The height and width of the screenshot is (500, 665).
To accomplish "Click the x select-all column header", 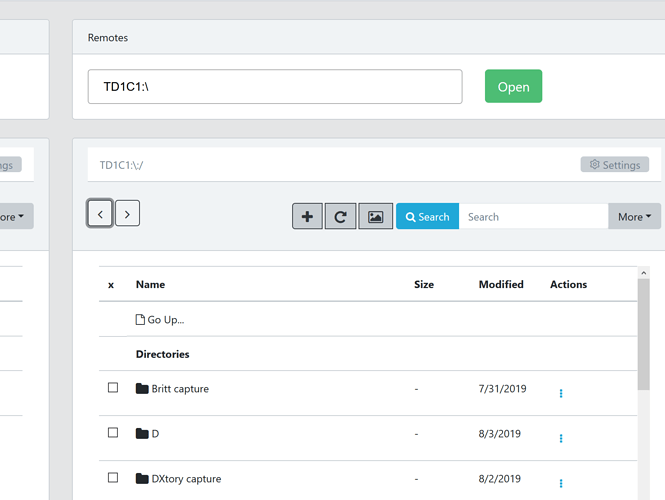I will pos(111,285).
